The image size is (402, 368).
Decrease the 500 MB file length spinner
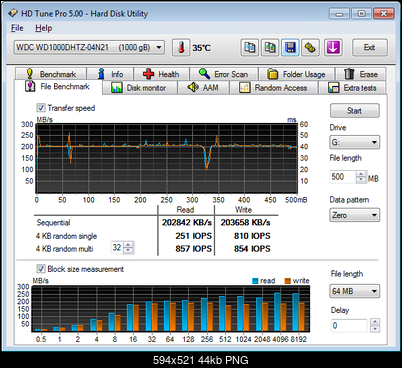361,180
